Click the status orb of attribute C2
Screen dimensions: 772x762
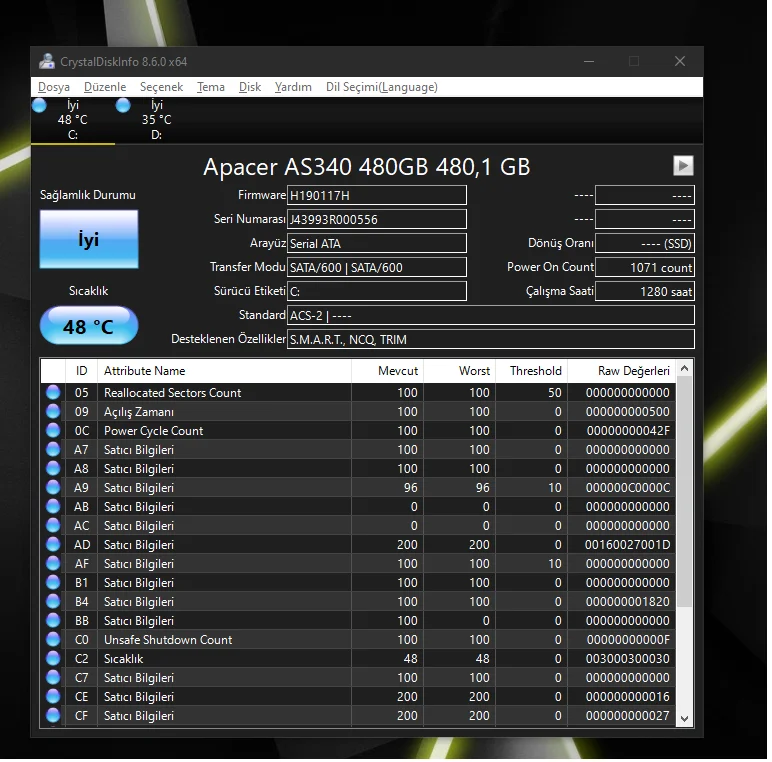(53, 658)
